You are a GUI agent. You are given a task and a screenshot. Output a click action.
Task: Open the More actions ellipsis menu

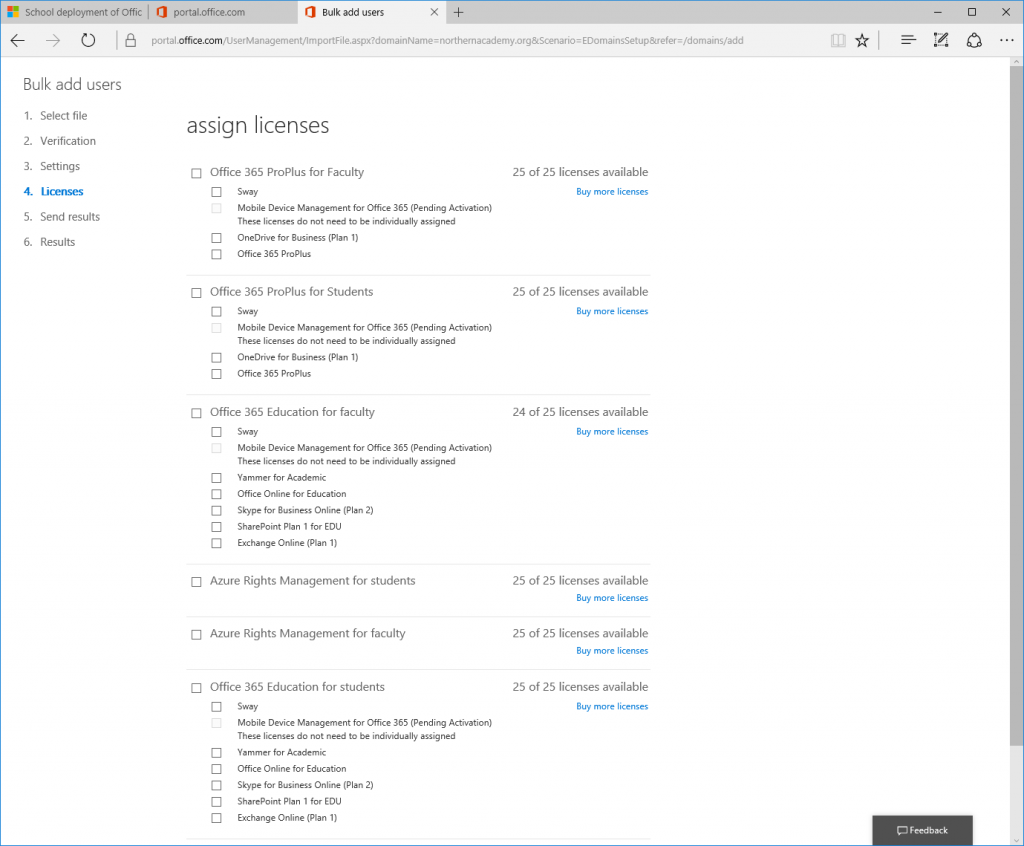pyautogui.click(x=1006, y=41)
